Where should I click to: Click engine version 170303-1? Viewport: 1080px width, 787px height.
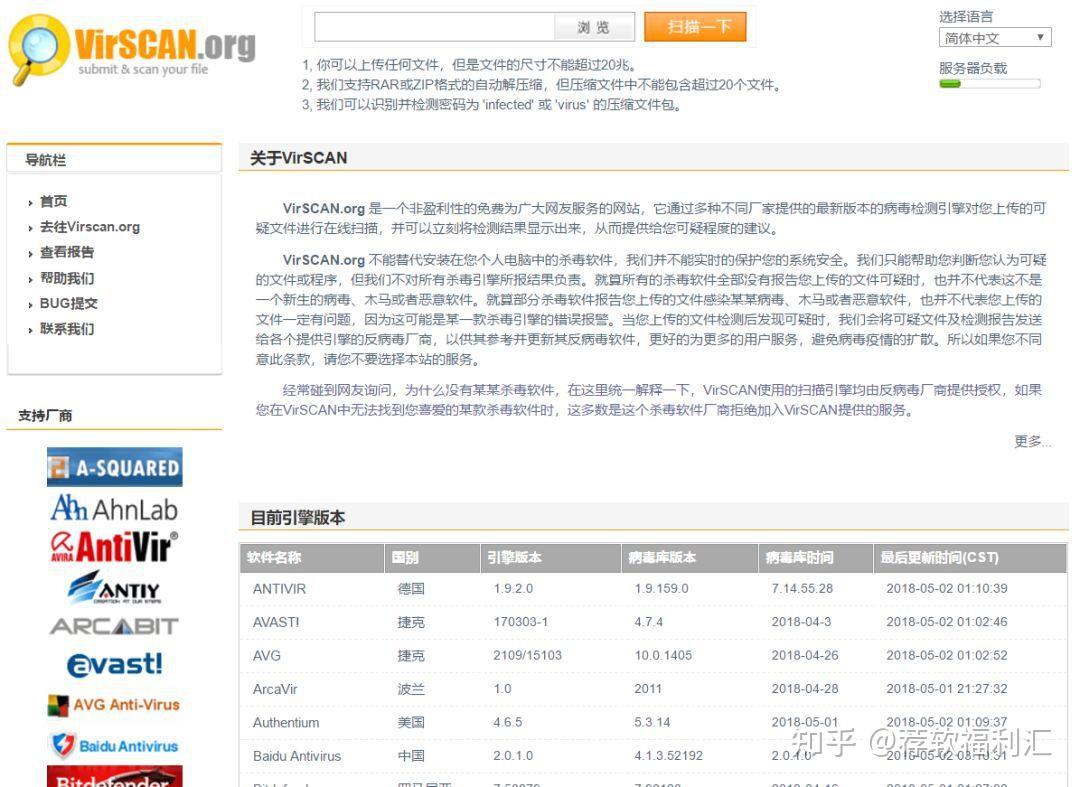(x=521, y=622)
